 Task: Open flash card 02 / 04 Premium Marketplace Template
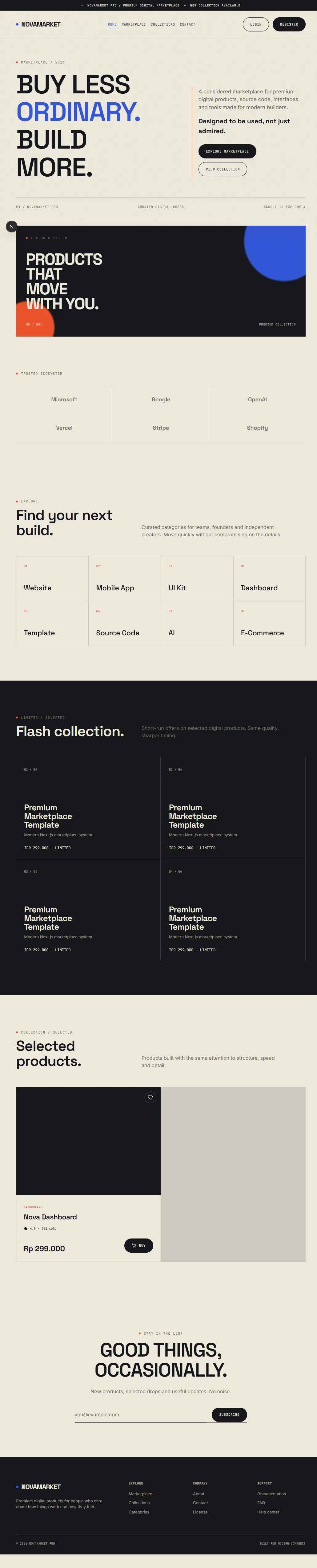click(233, 808)
